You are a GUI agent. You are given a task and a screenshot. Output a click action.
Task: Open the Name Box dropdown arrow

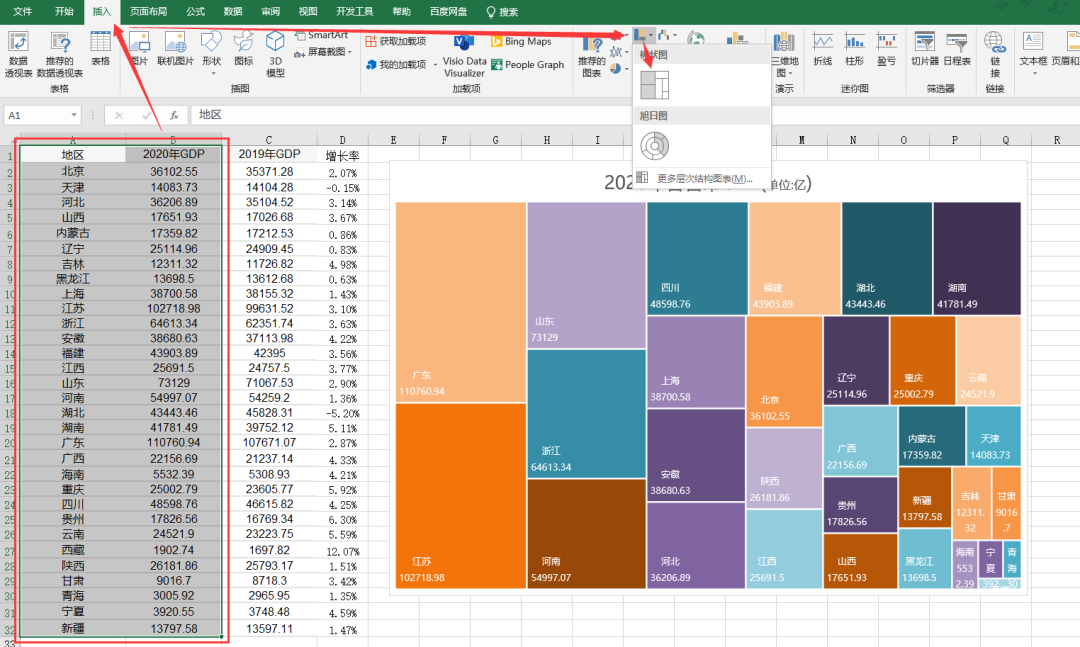(72, 115)
